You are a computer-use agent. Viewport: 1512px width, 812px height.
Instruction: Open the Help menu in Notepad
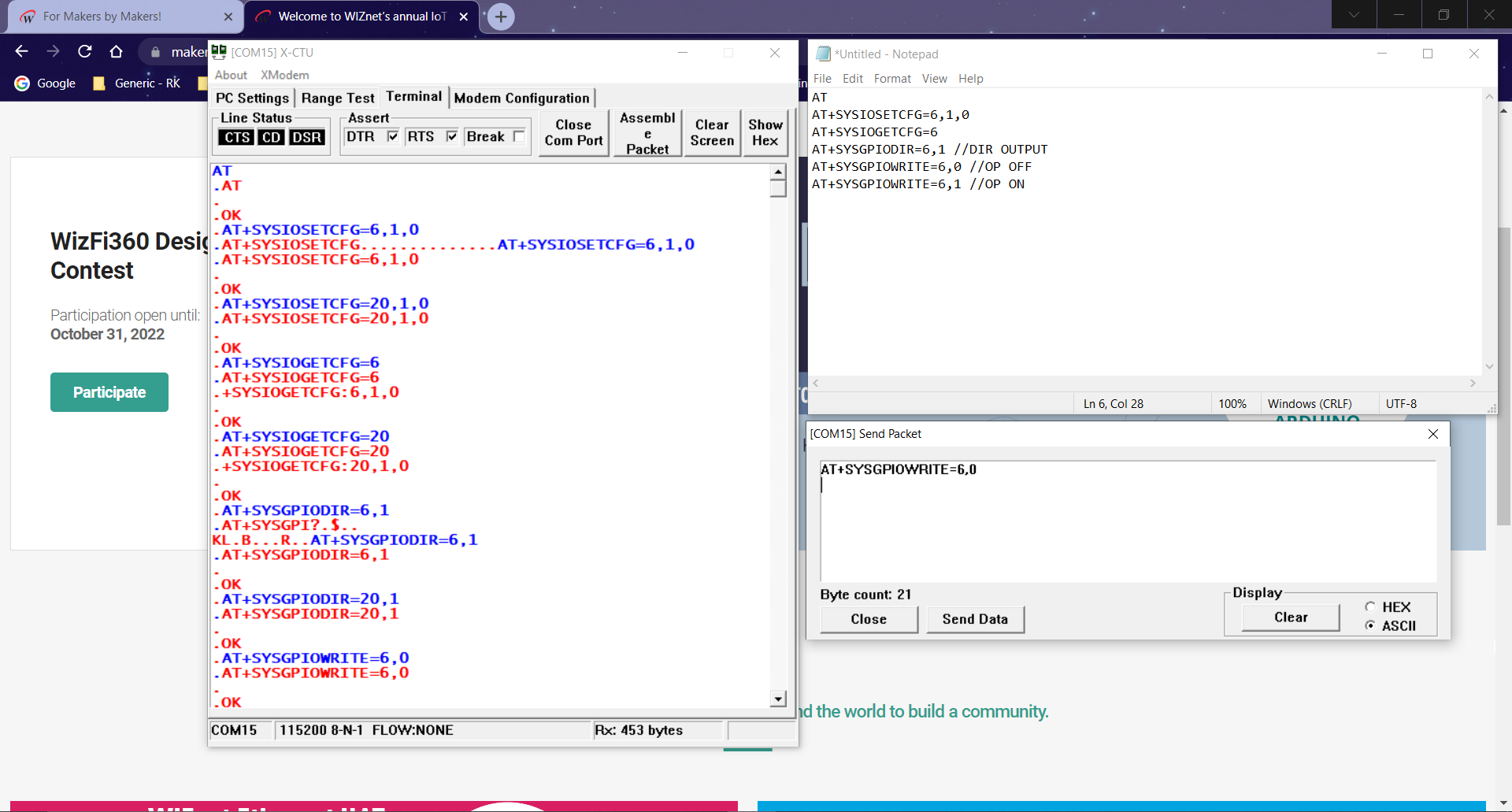[x=971, y=79]
